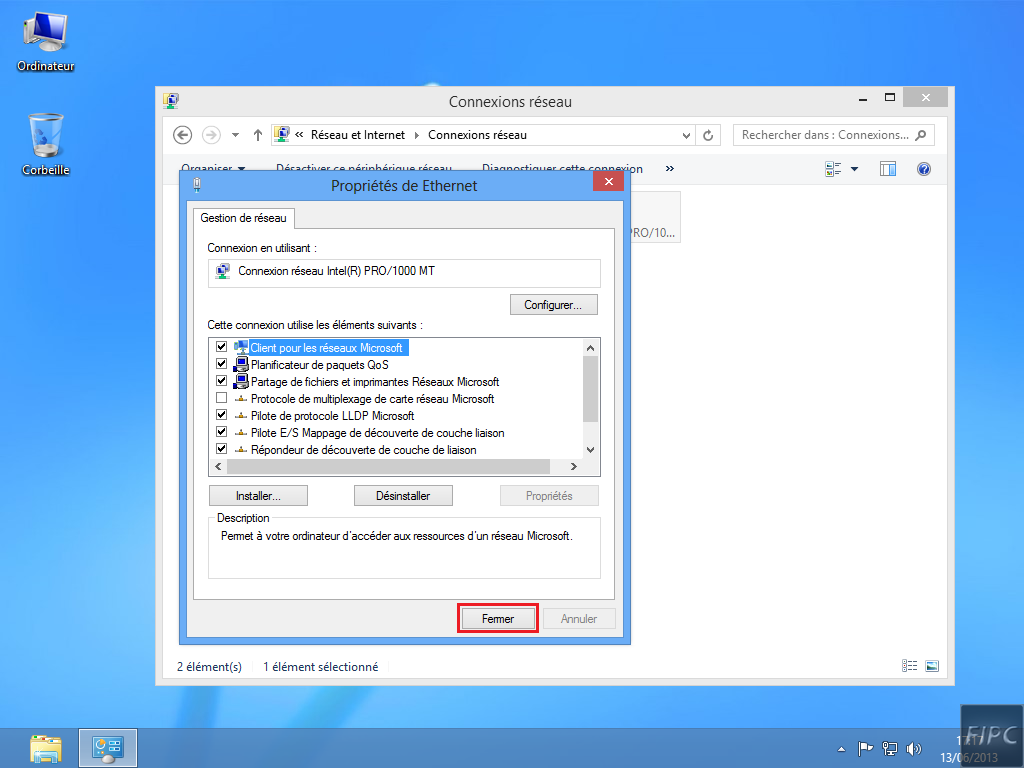This screenshot has height=768, width=1024.
Task: Click the Propriétés button
Action: tap(549, 496)
